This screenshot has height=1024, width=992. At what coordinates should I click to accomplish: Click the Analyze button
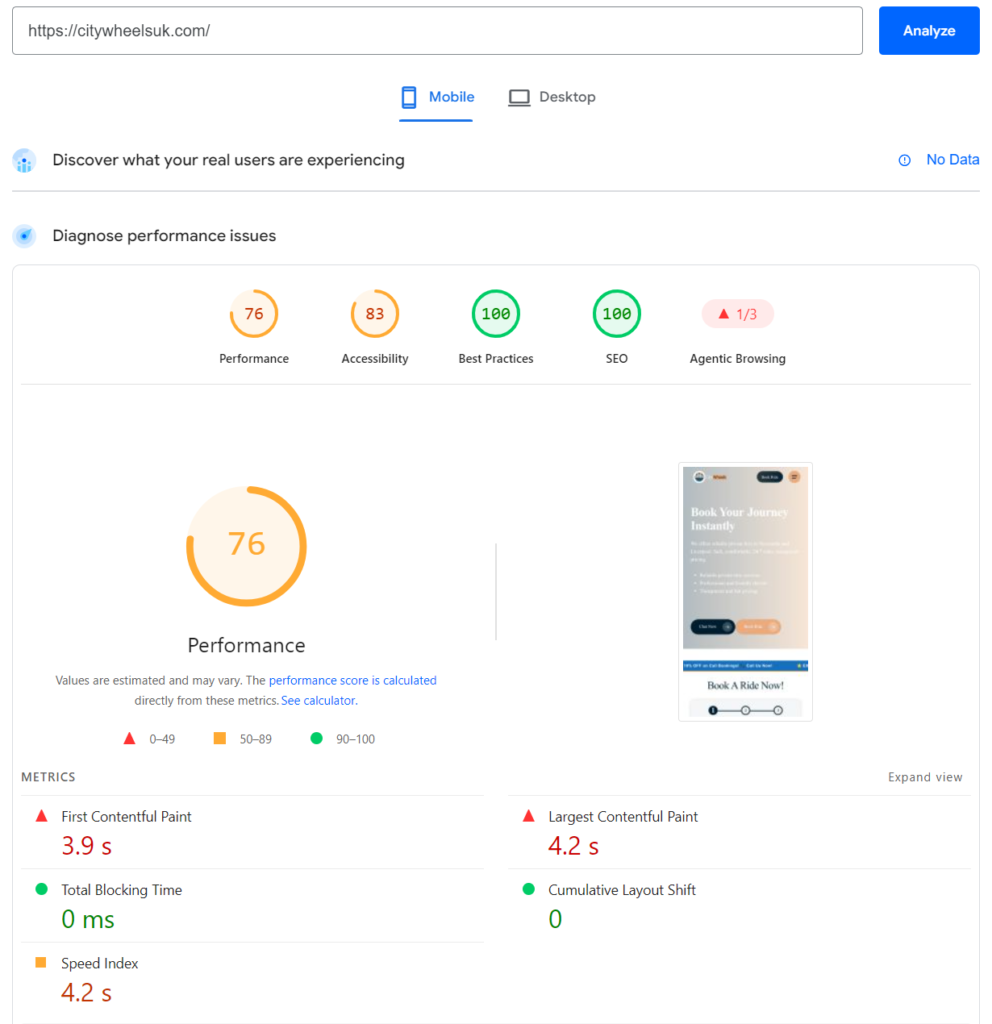coord(929,31)
